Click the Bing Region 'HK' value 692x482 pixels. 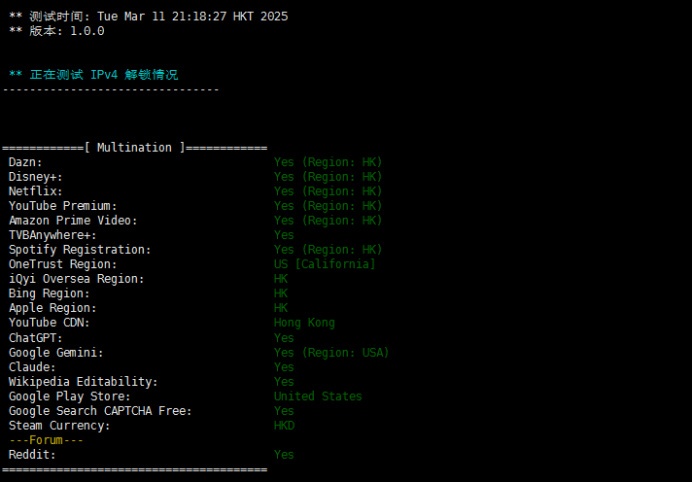point(281,293)
